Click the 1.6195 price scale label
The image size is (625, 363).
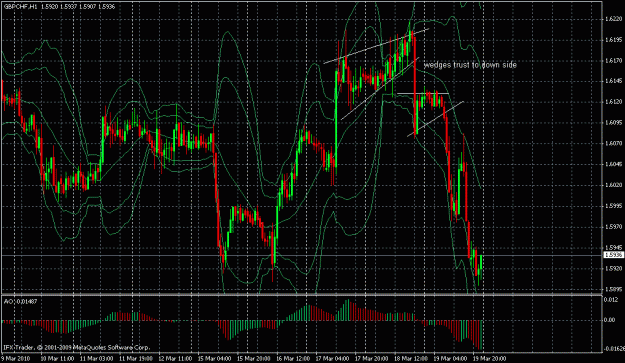613,40
